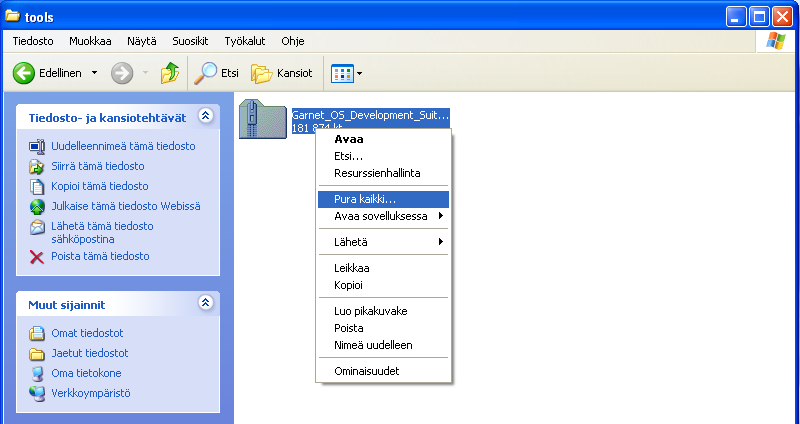Select Pura kaikki... to extract archive
800x424 pixels.
coord(384,199)
